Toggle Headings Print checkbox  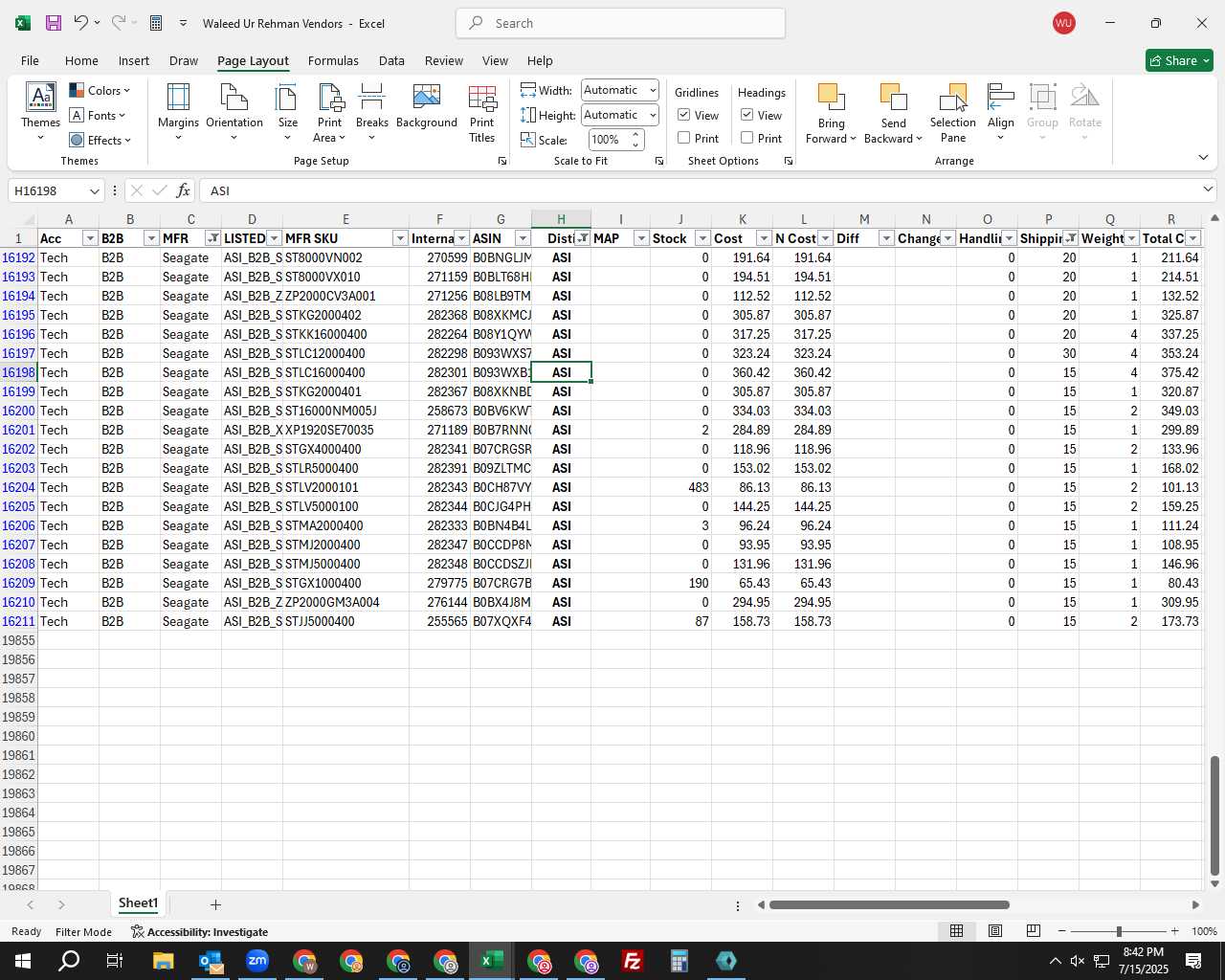pos(746,138)
